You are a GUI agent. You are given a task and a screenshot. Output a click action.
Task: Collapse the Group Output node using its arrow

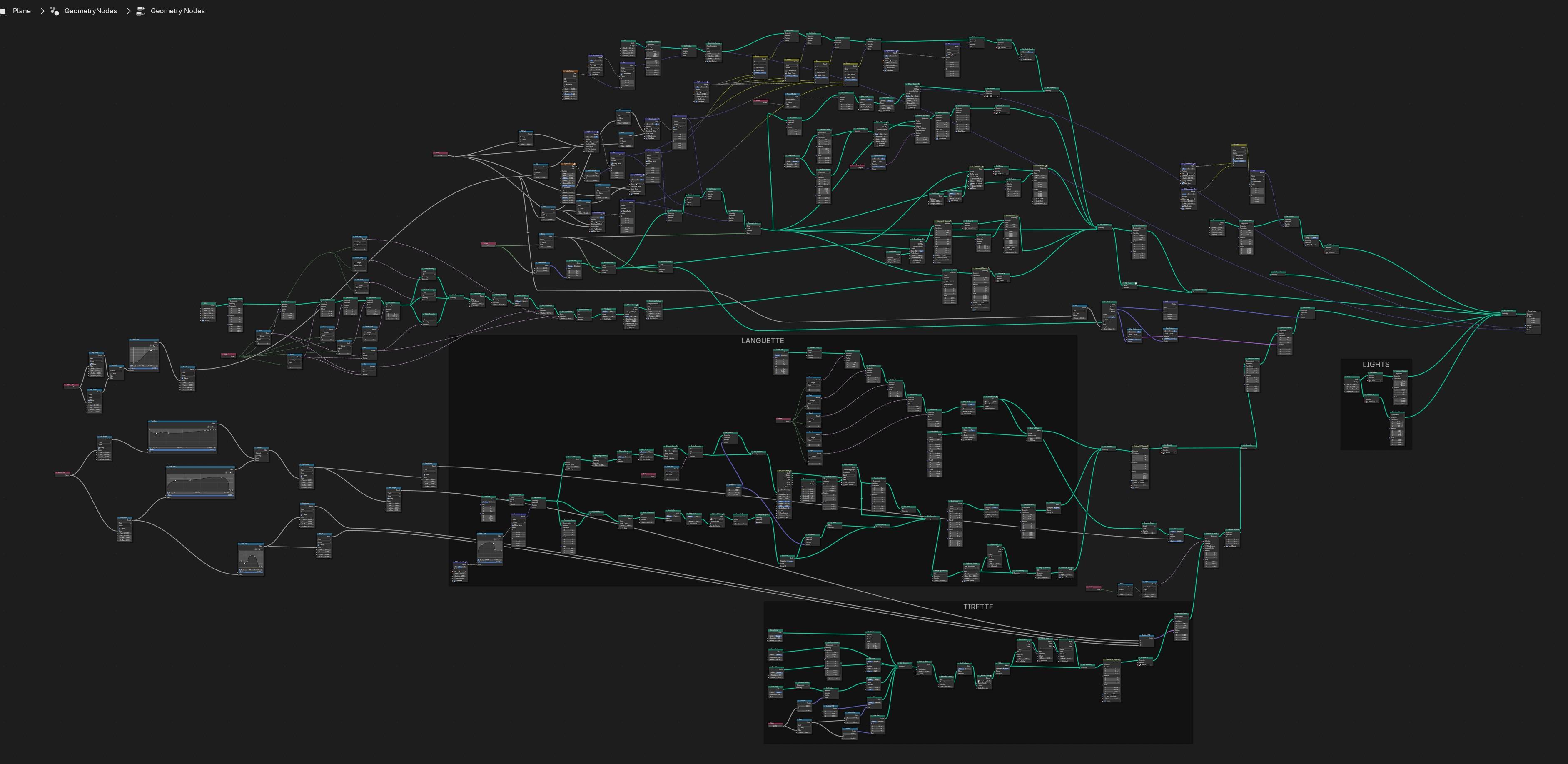tap(1527, 311)
